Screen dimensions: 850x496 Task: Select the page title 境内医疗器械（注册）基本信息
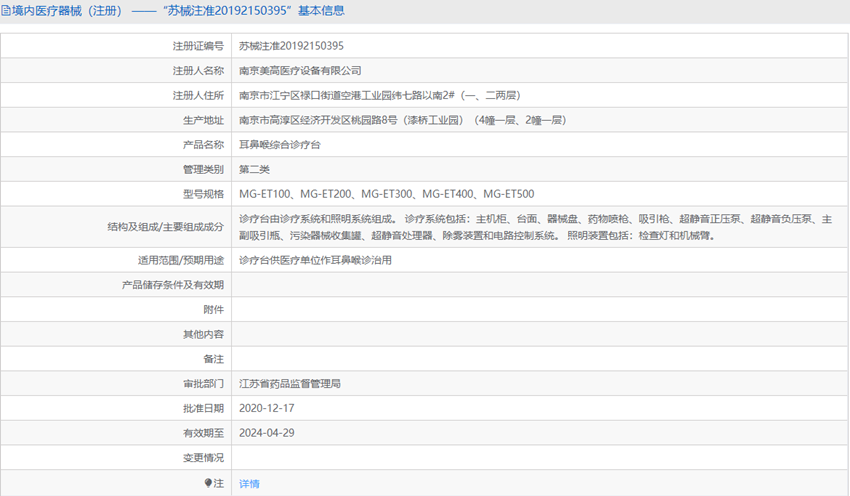[x=178, y=11]
